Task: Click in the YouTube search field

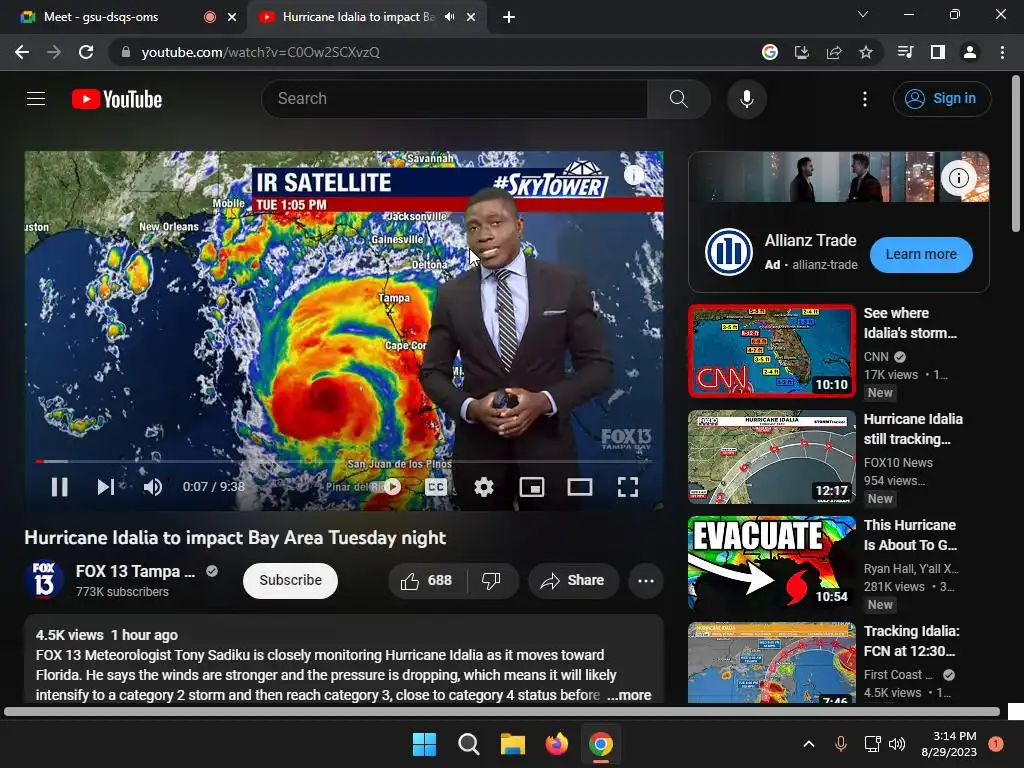Action: (455, 99)
